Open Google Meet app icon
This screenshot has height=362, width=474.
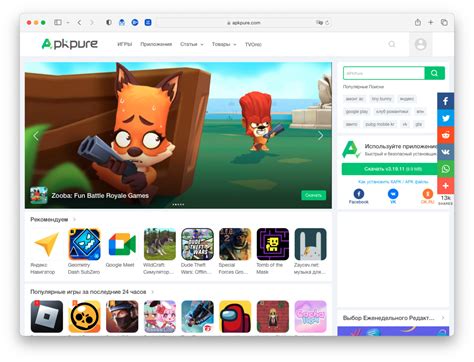coord(122,244)
